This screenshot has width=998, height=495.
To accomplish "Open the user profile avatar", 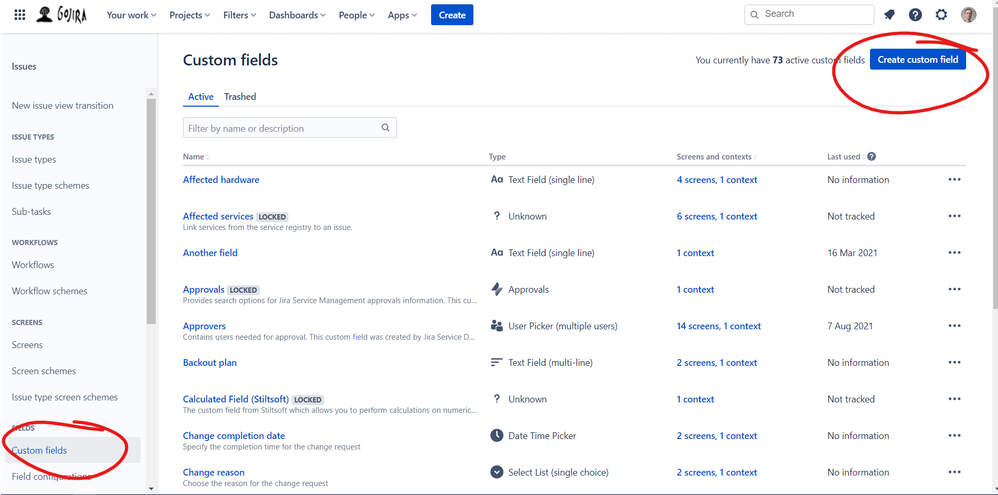I will (x=968, y=15).
